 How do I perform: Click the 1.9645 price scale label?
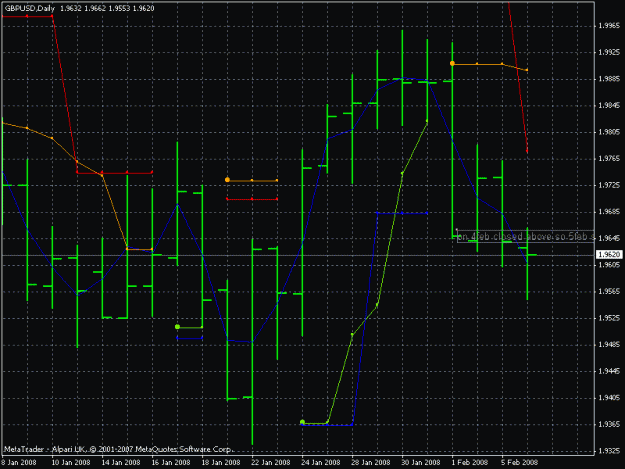609,238
